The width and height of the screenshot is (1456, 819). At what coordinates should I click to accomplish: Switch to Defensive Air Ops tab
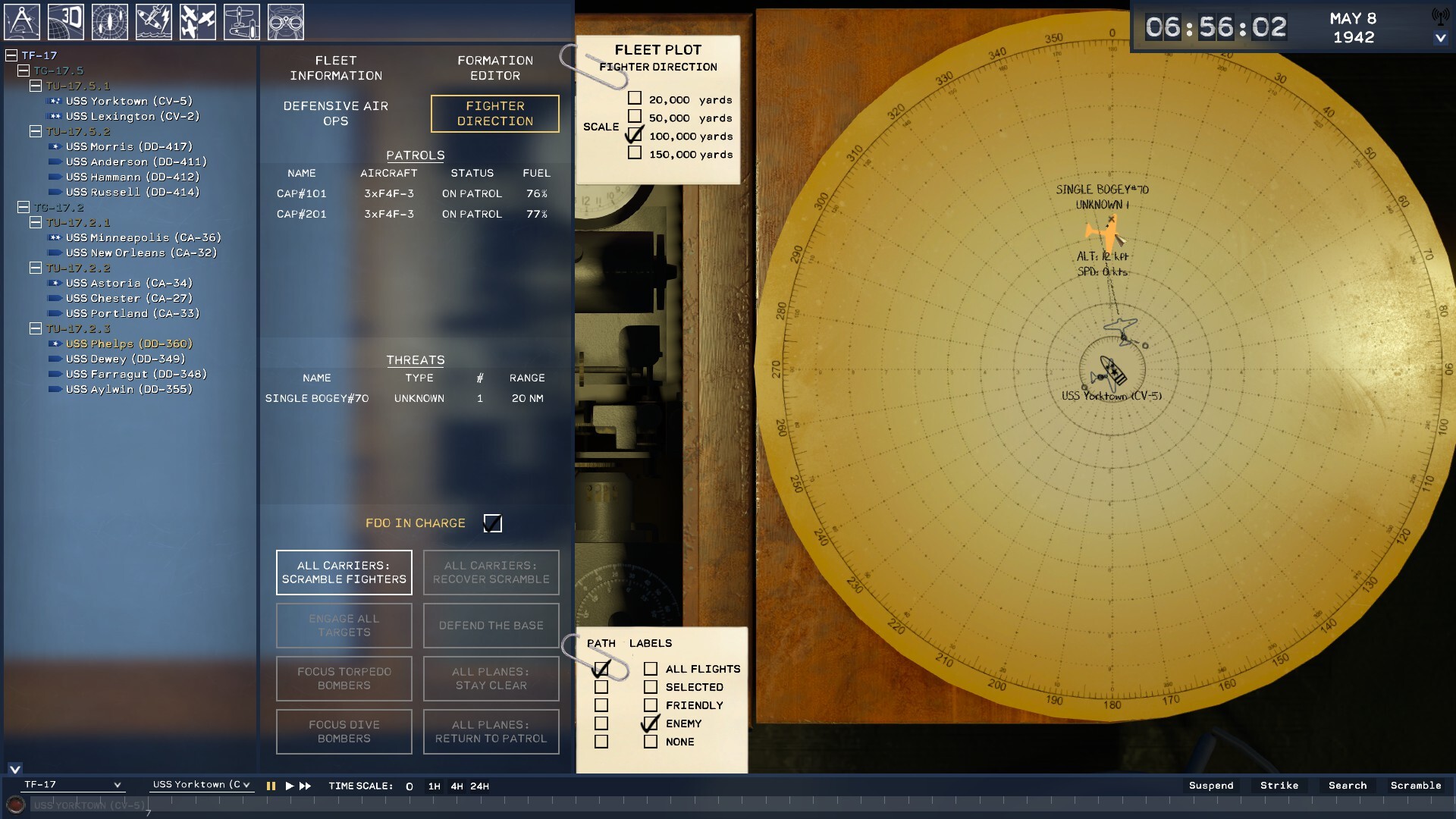[x=336, y=114]
